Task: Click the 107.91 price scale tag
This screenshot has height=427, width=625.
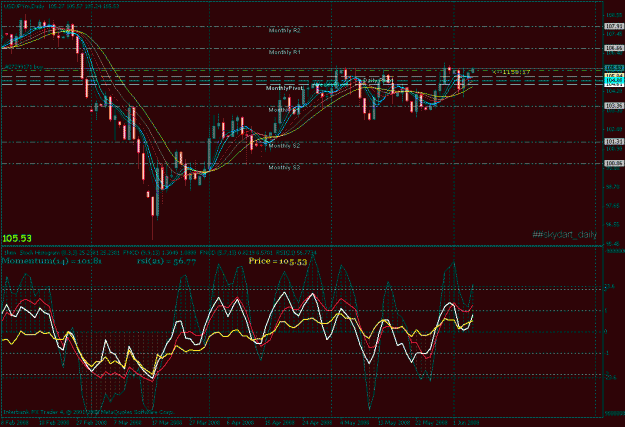Action: pyautogui.click(x=614, y=26)
